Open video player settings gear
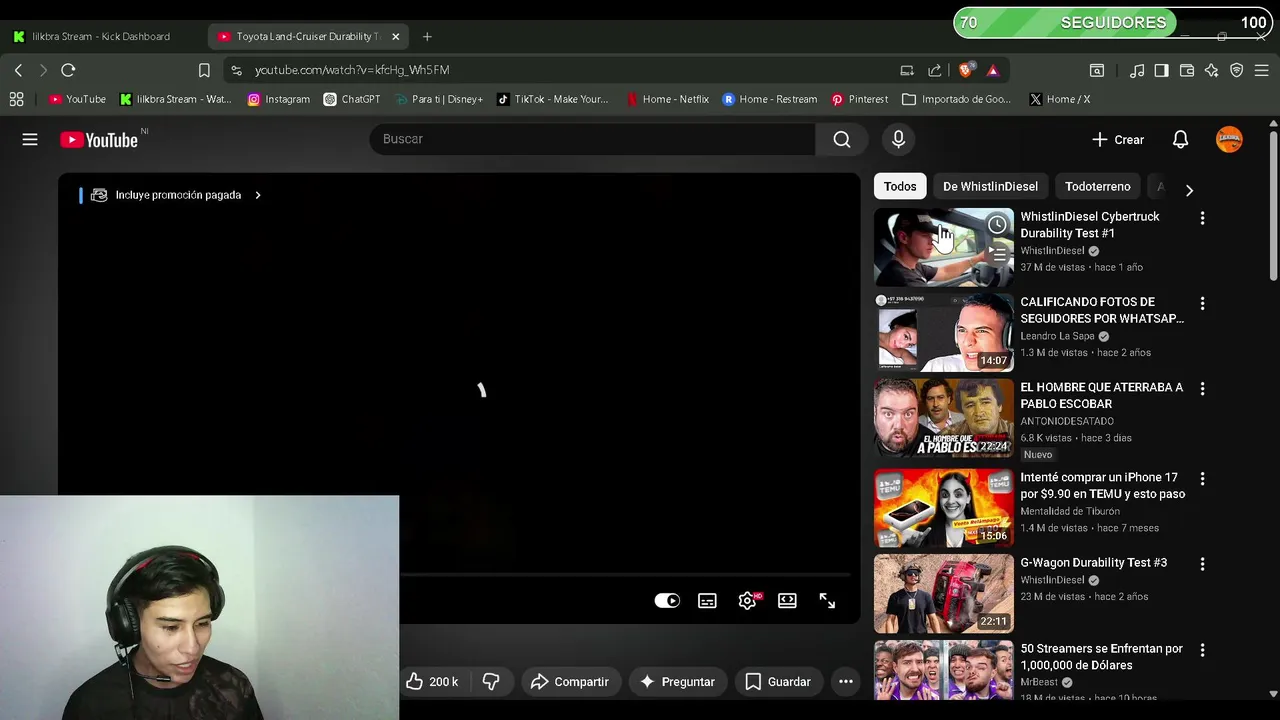 747,601
